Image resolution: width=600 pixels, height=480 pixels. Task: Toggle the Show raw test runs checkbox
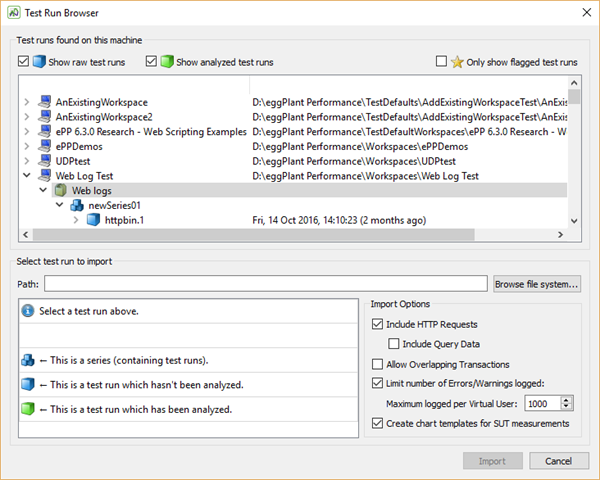click(x=23, y=61)
